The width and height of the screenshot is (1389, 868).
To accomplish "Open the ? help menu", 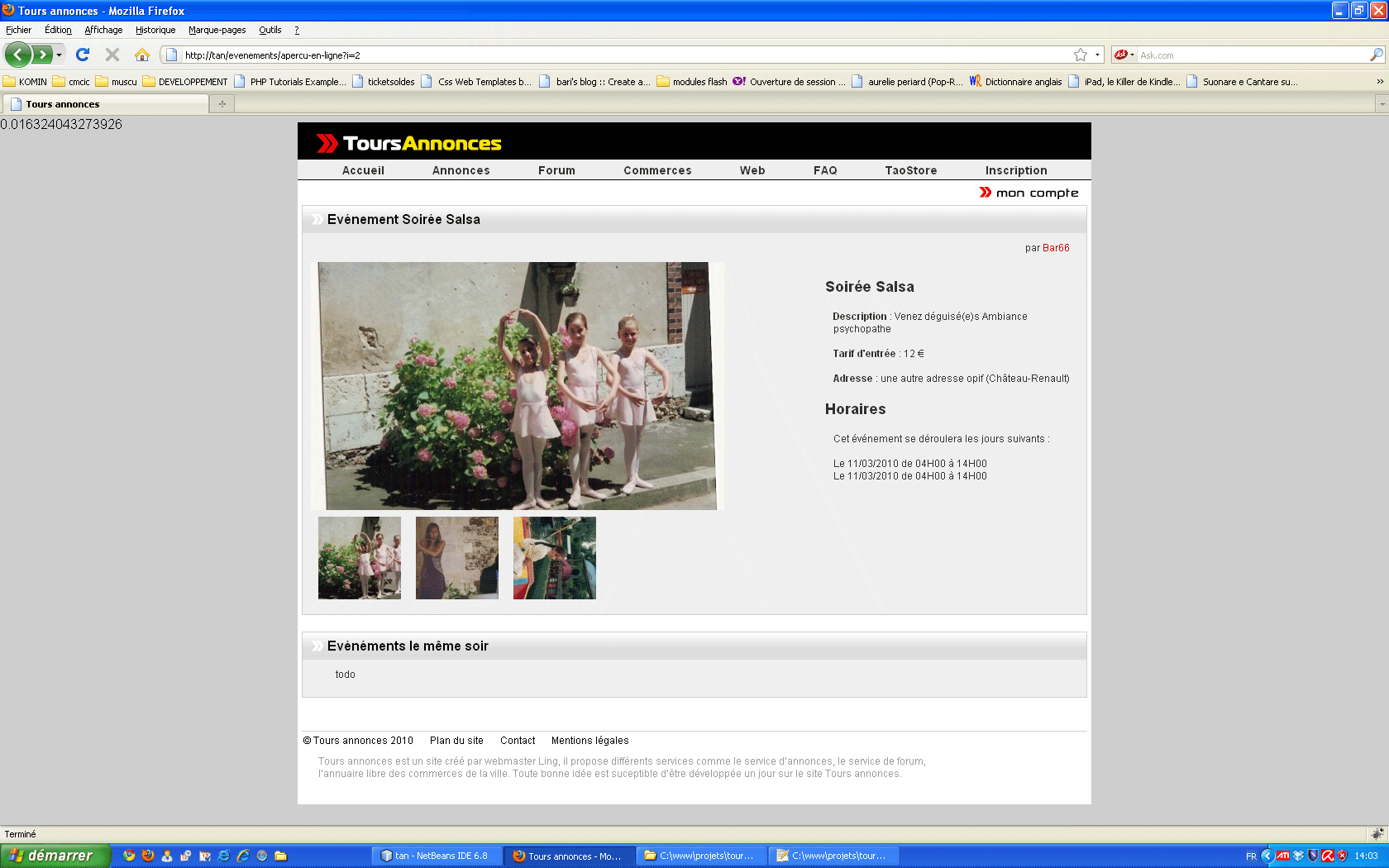I will tap(297, 30).
